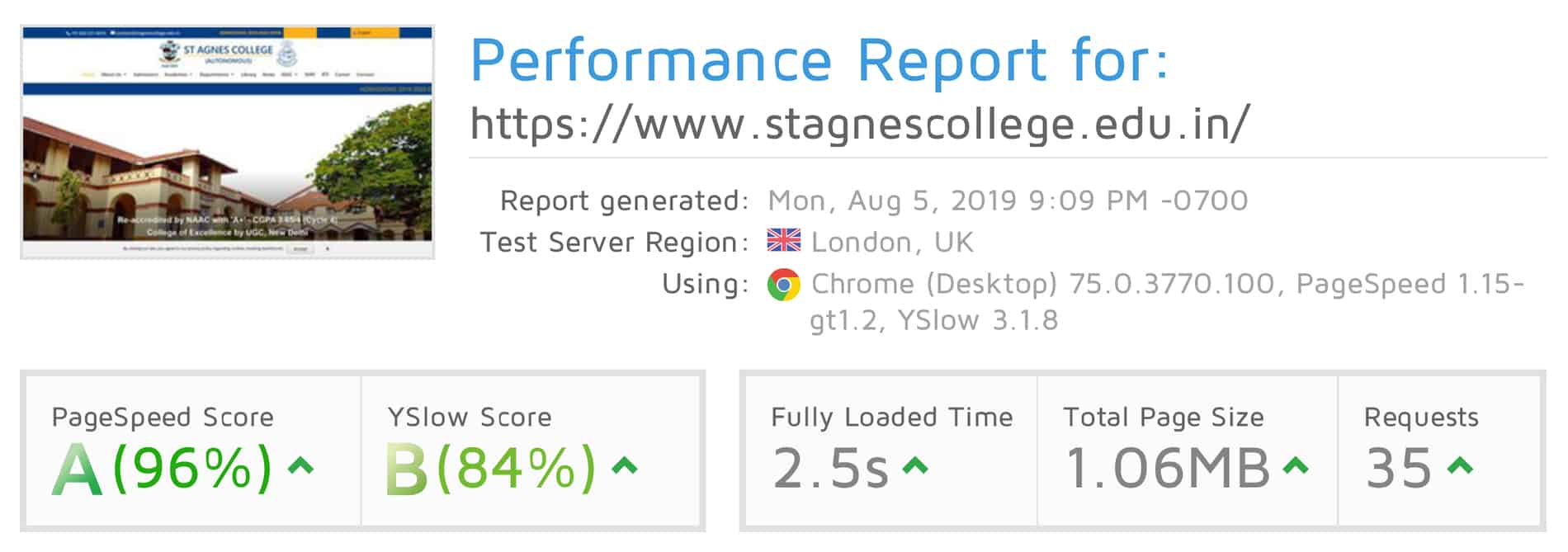This screenshot has width=1568, height=552.
Task: Click the PageSpeed grade A letter
Action: click(x=78, y=469)
